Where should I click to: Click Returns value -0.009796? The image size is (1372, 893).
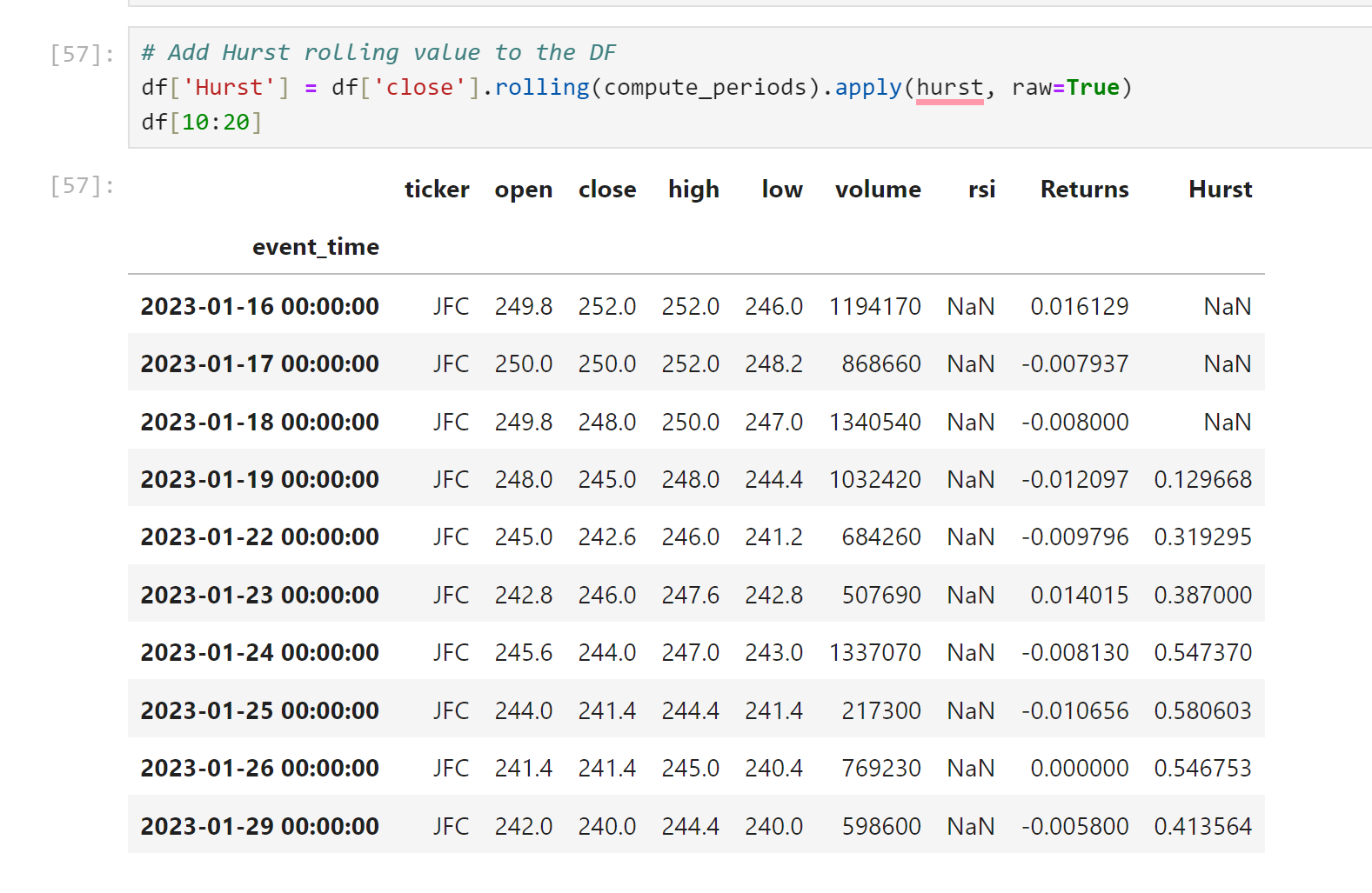(1075, 536)
